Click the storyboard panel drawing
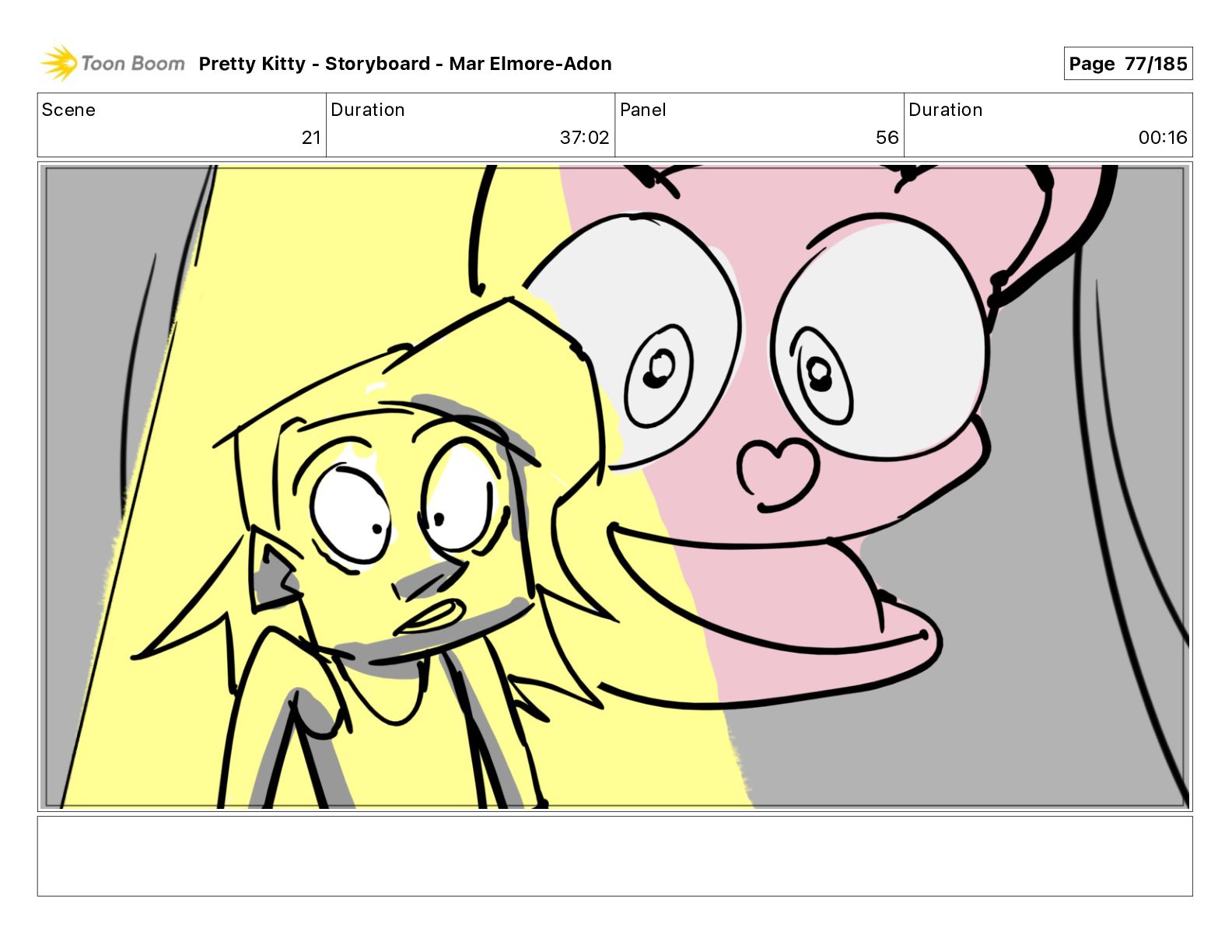1232x952 pixels. tap(615, 487)
